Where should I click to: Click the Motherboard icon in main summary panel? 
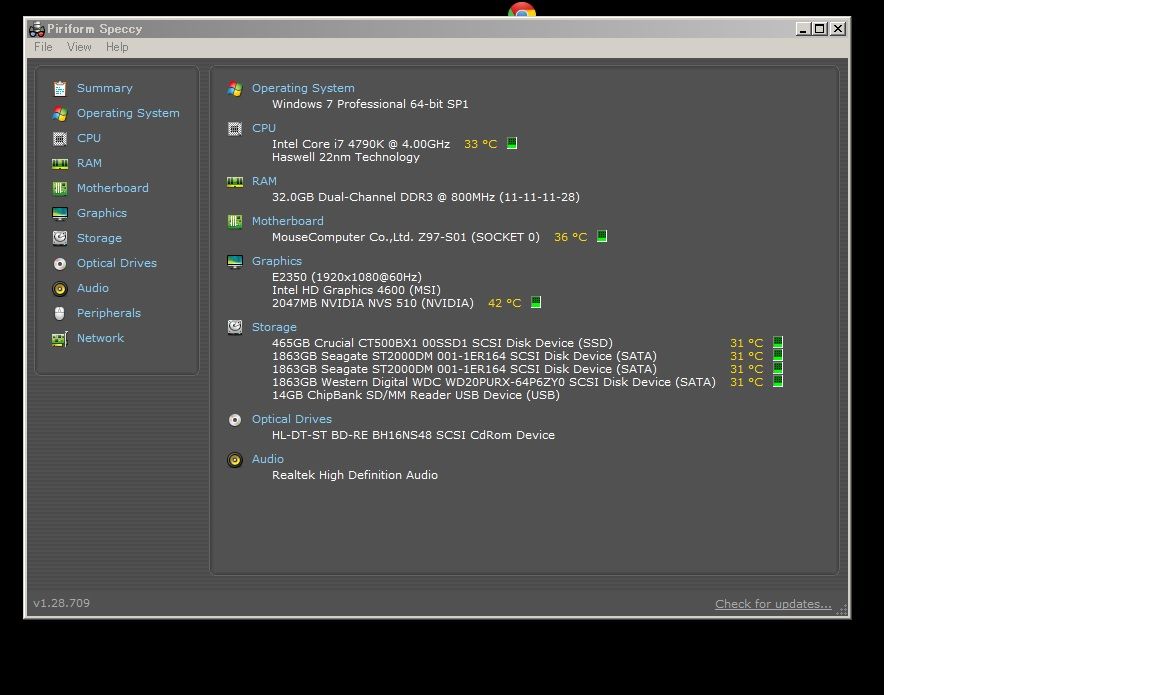tap(235, 222)
